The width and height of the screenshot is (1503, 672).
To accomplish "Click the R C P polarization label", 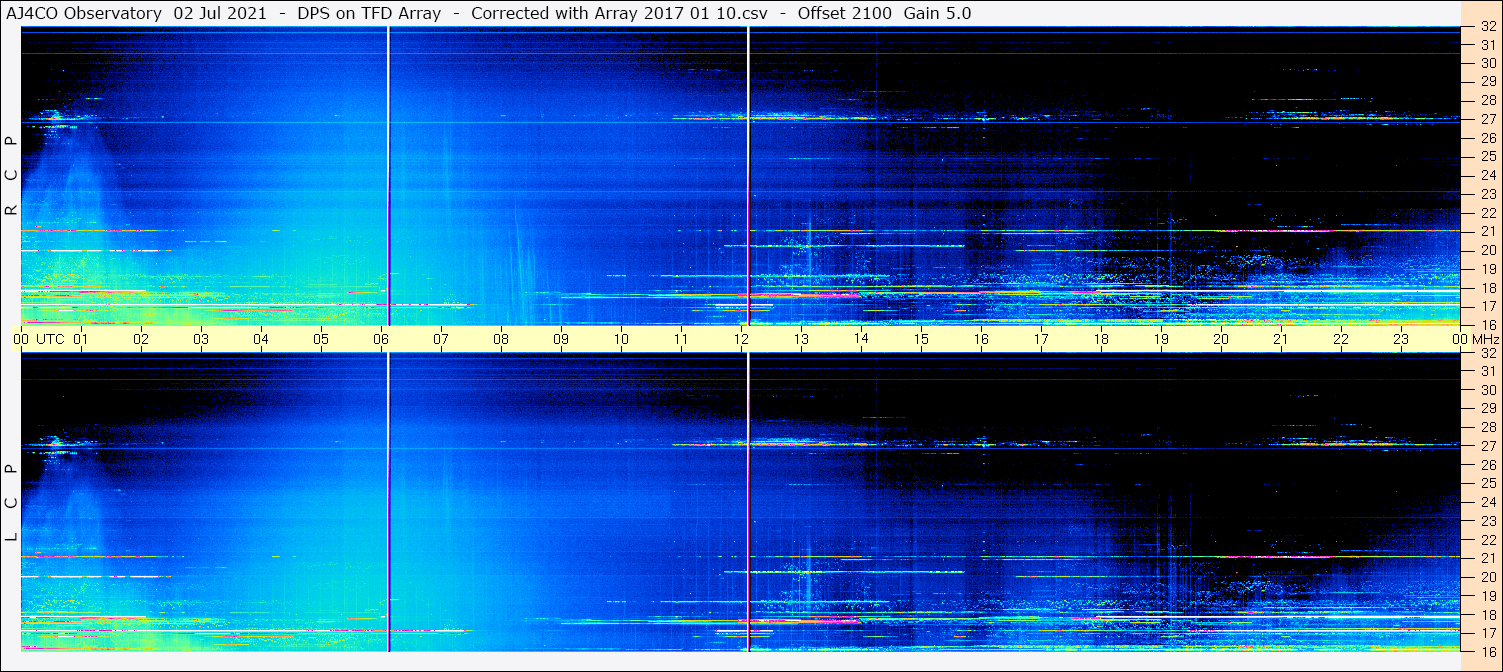I will tap(11, 174).
